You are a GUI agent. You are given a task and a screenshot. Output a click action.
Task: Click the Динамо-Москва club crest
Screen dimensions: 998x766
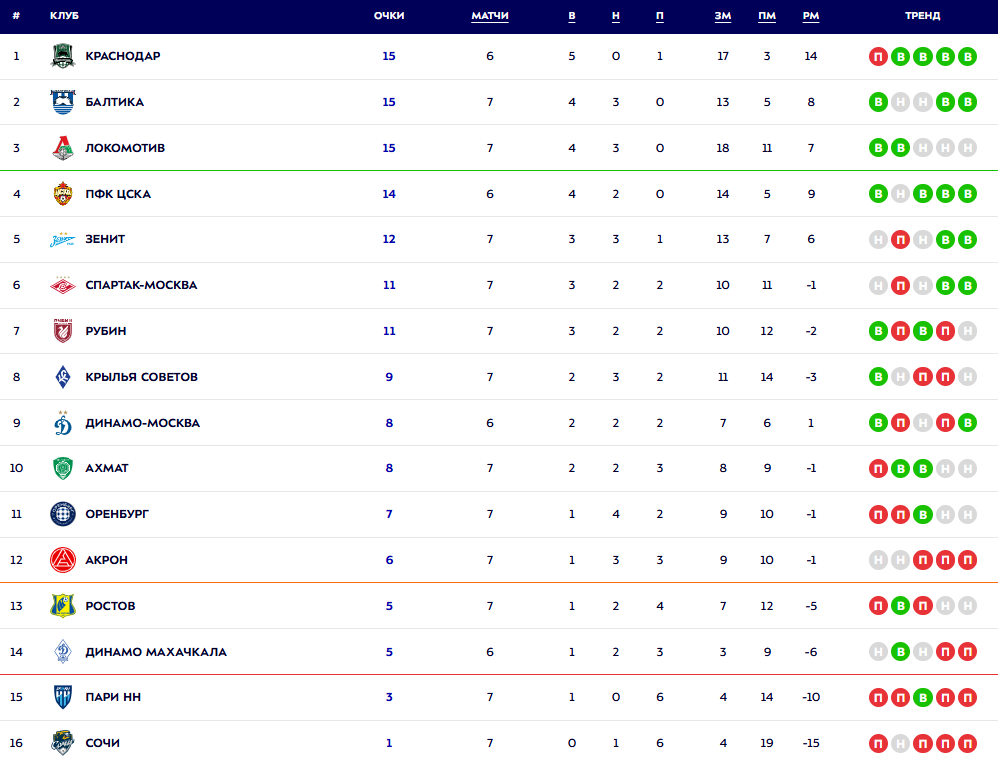(x=63, y=423)
